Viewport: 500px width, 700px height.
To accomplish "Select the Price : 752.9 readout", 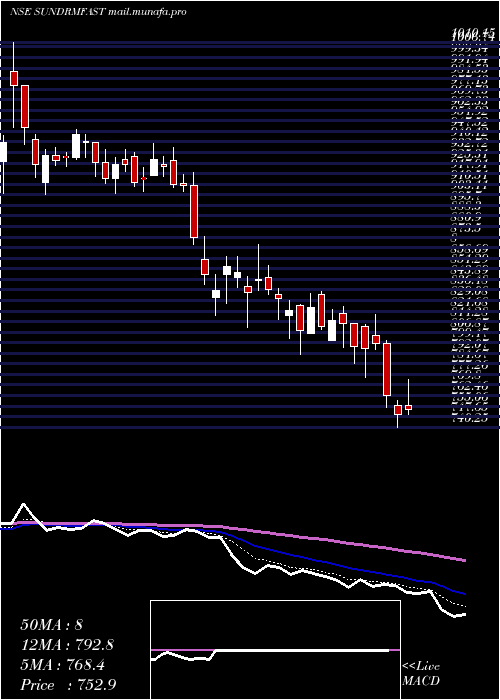I will (x=68, y=685).
